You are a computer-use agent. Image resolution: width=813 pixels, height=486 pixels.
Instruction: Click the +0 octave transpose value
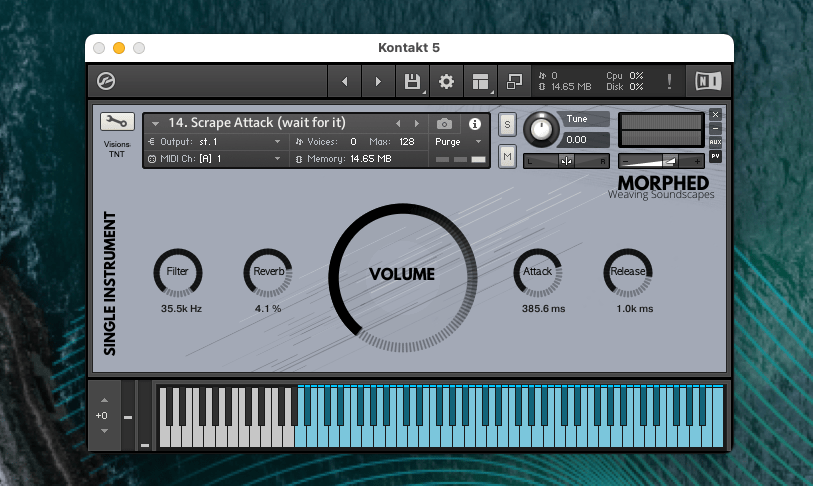(x=102, y=415)
